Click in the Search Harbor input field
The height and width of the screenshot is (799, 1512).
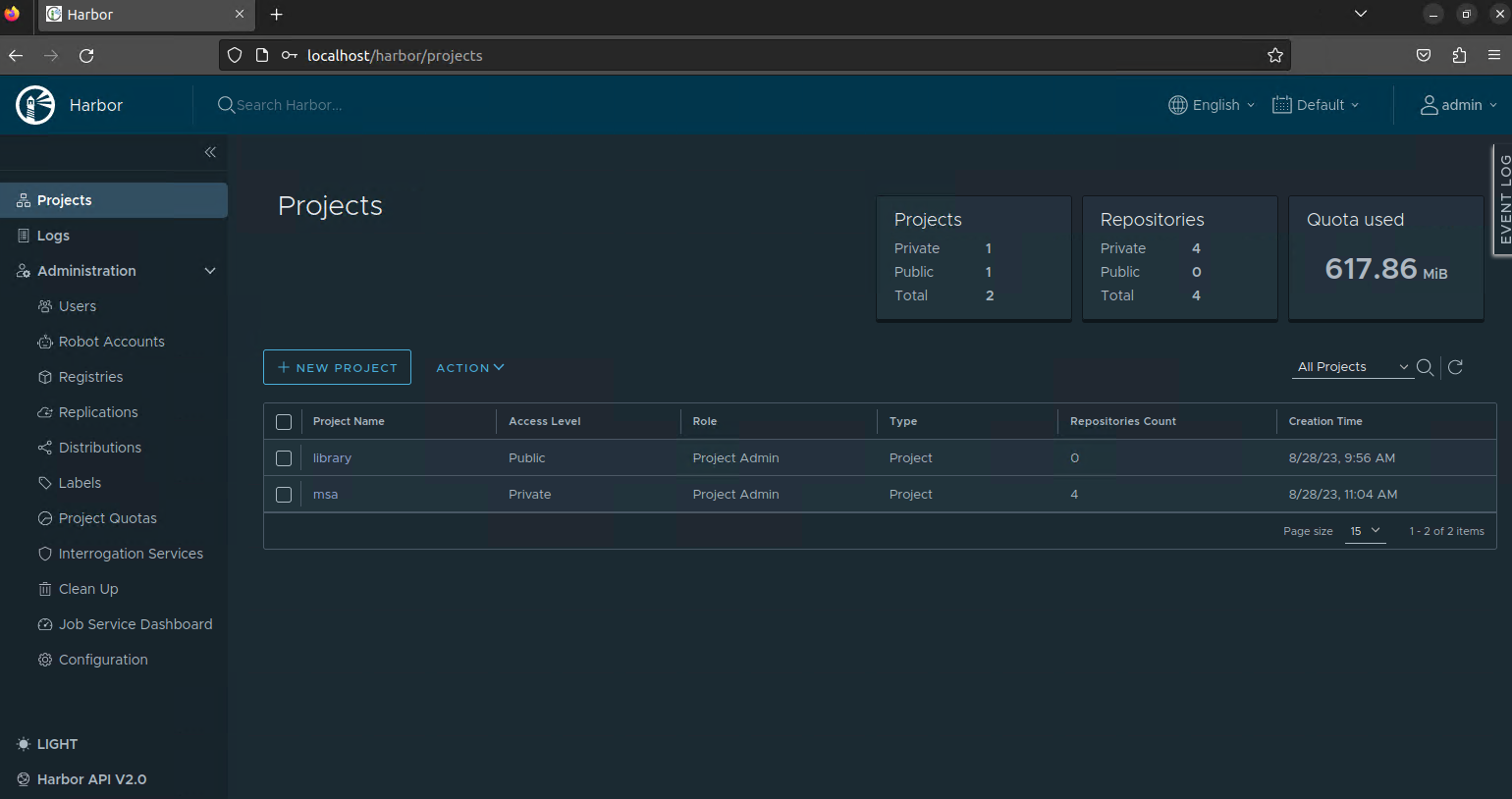click(290, 105)
